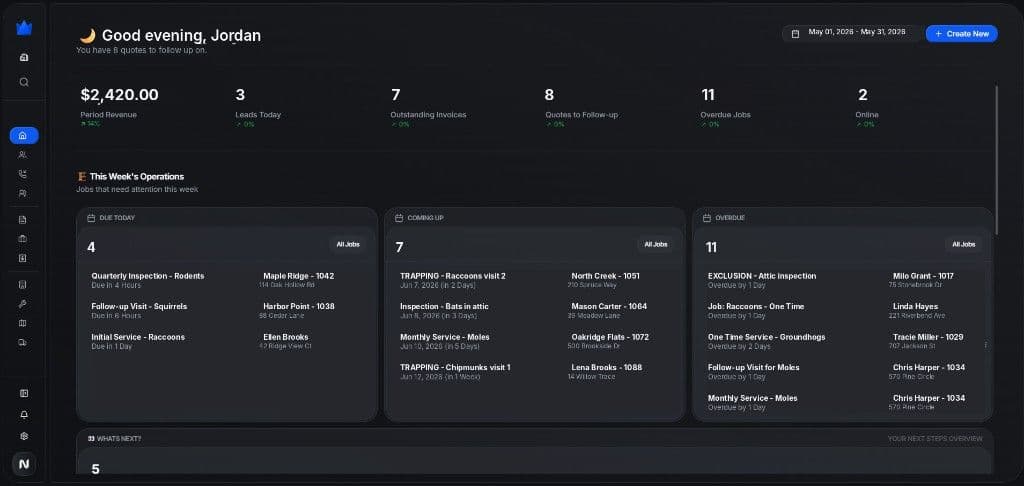Open the key icon in sidebar
This screenshot has width=1024, height=486.
pyautogui.click(x=23, y=304)
